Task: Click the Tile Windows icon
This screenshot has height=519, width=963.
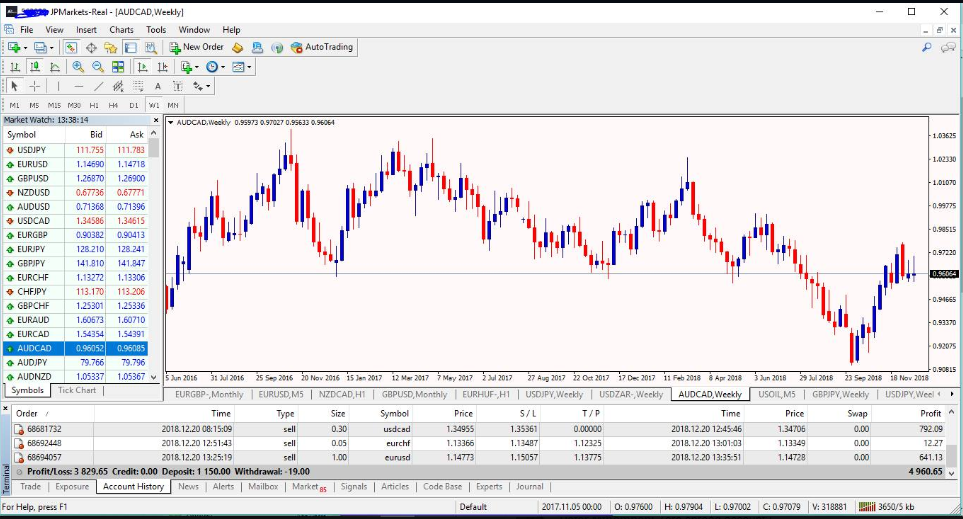Action: [x=119, y=67]
